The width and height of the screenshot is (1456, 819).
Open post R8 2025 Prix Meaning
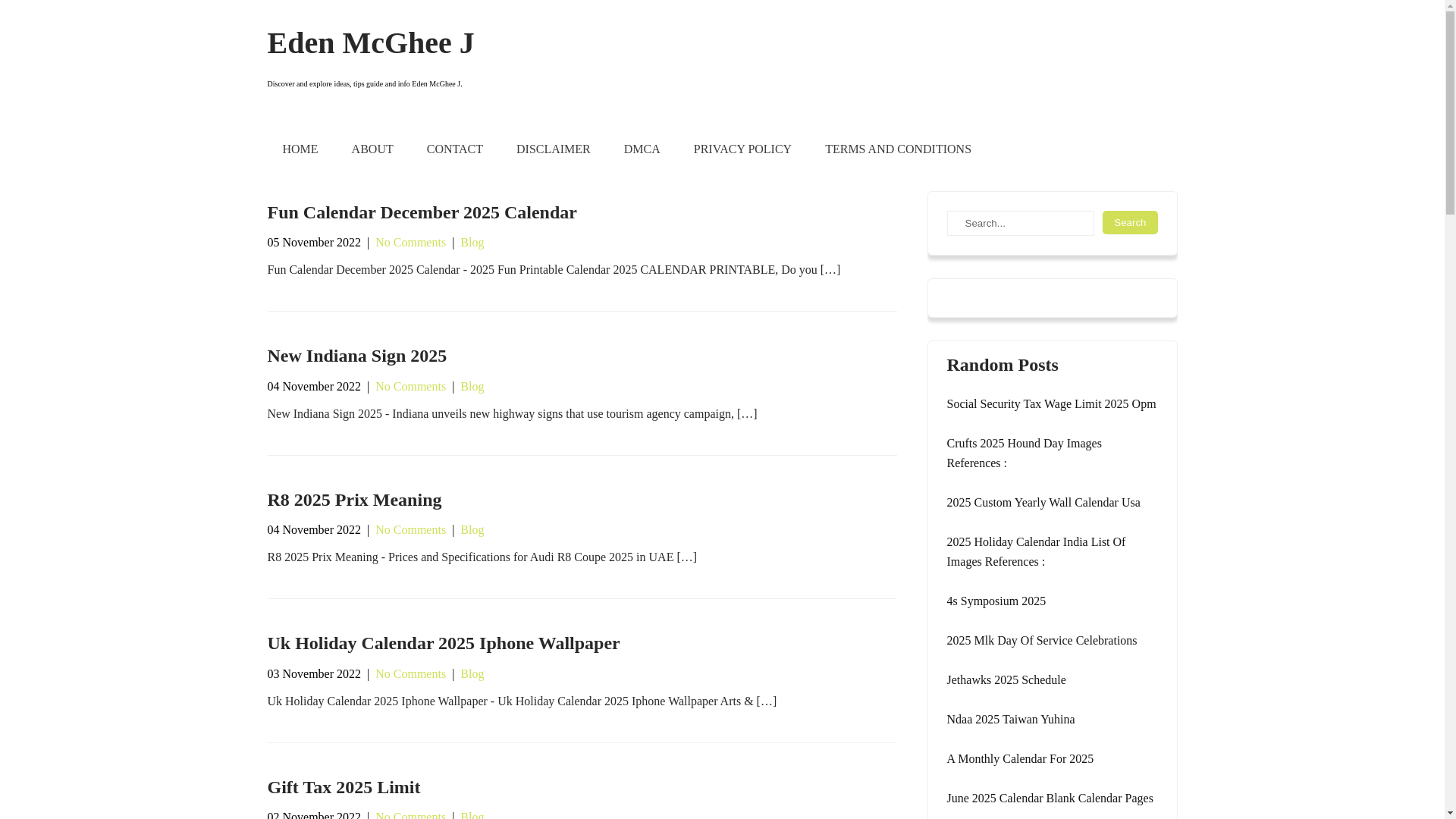[x=354, y=500]
